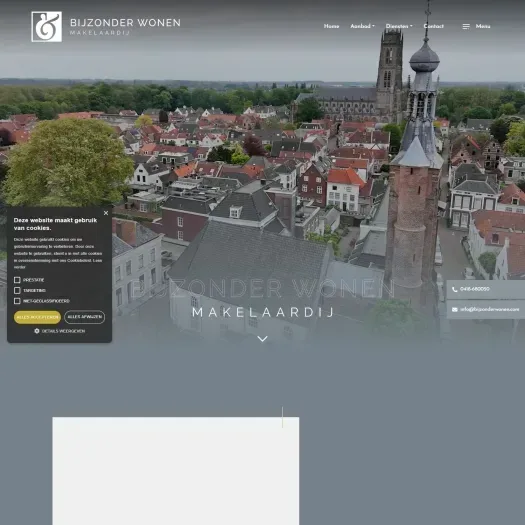Click the gear icon next to Details weergeven
This screenshot has width=525, height=525.
click(37, 331)
